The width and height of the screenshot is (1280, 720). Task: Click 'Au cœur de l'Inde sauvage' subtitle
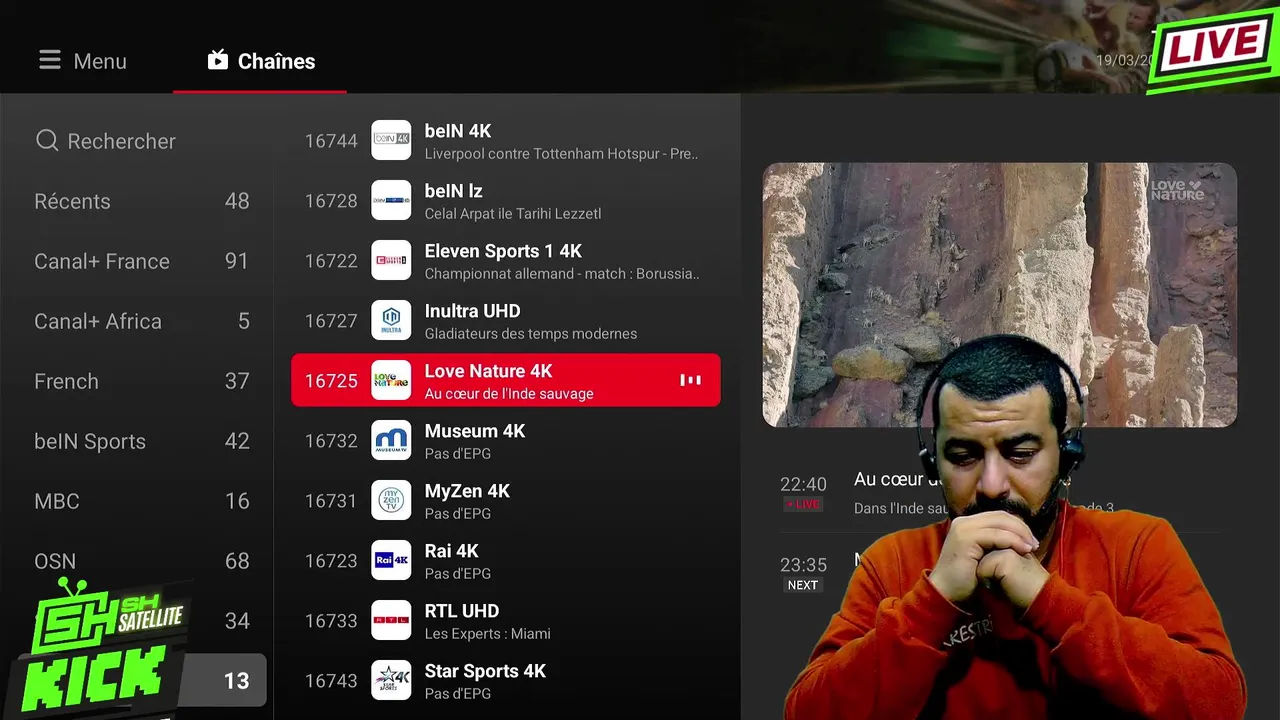click(x=509, y=394)
